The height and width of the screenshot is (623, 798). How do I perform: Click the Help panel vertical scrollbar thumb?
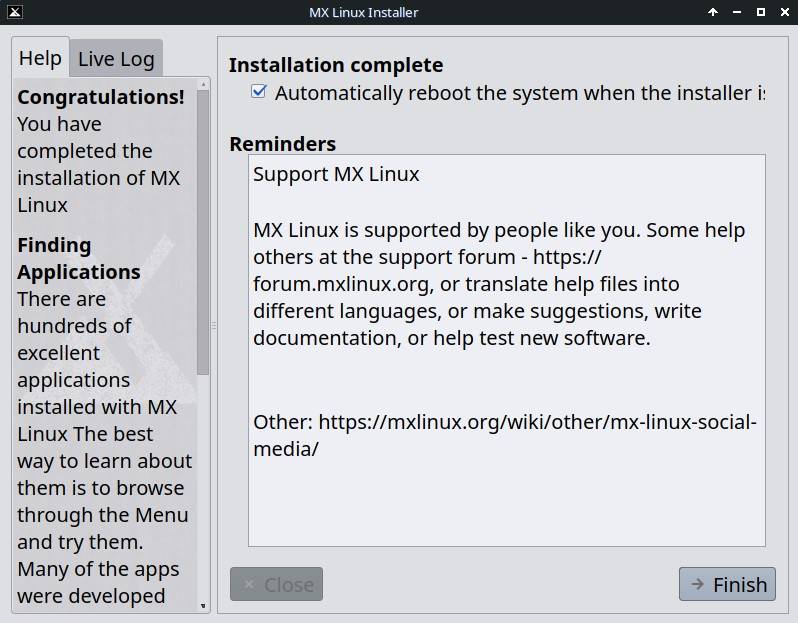coord(203,230)
